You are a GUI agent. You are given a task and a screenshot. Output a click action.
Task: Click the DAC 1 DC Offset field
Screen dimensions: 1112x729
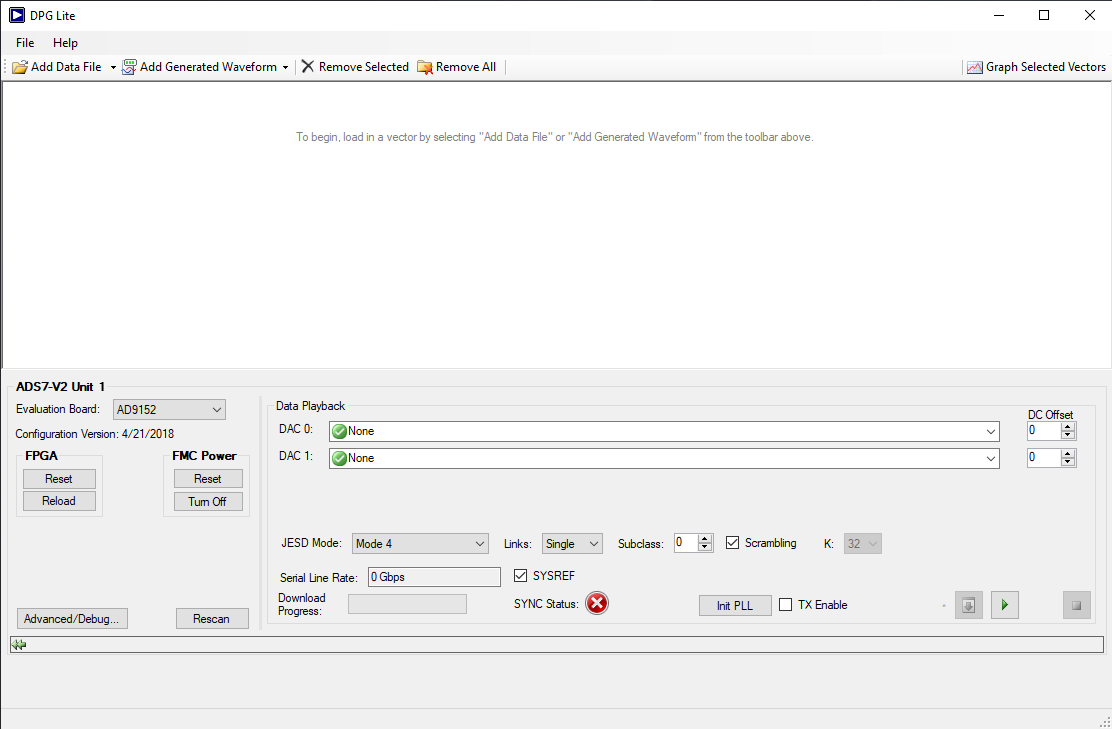pos(1043,457)
